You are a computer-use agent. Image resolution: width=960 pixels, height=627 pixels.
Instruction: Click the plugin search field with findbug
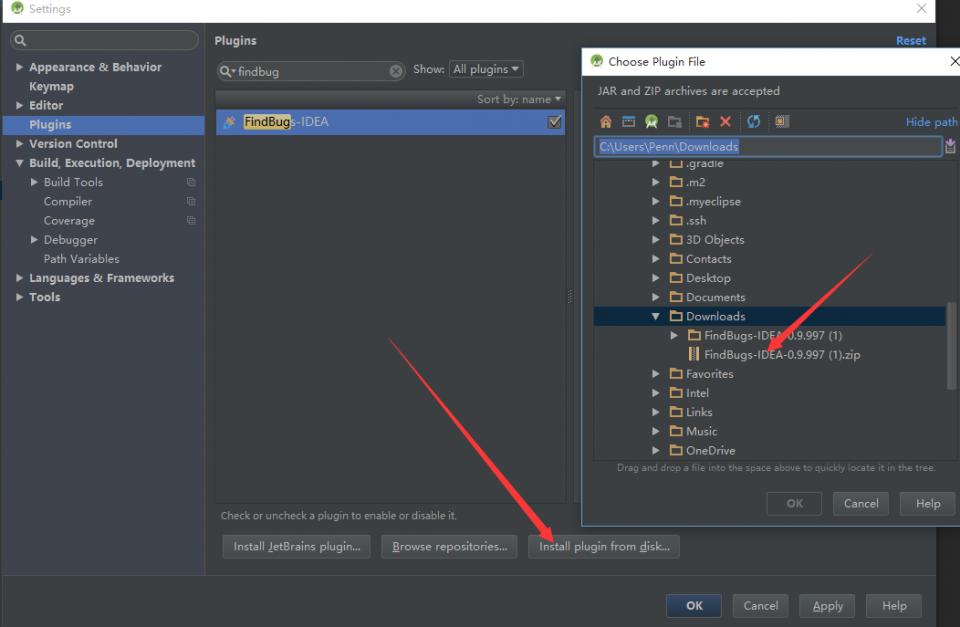[311, 72]
